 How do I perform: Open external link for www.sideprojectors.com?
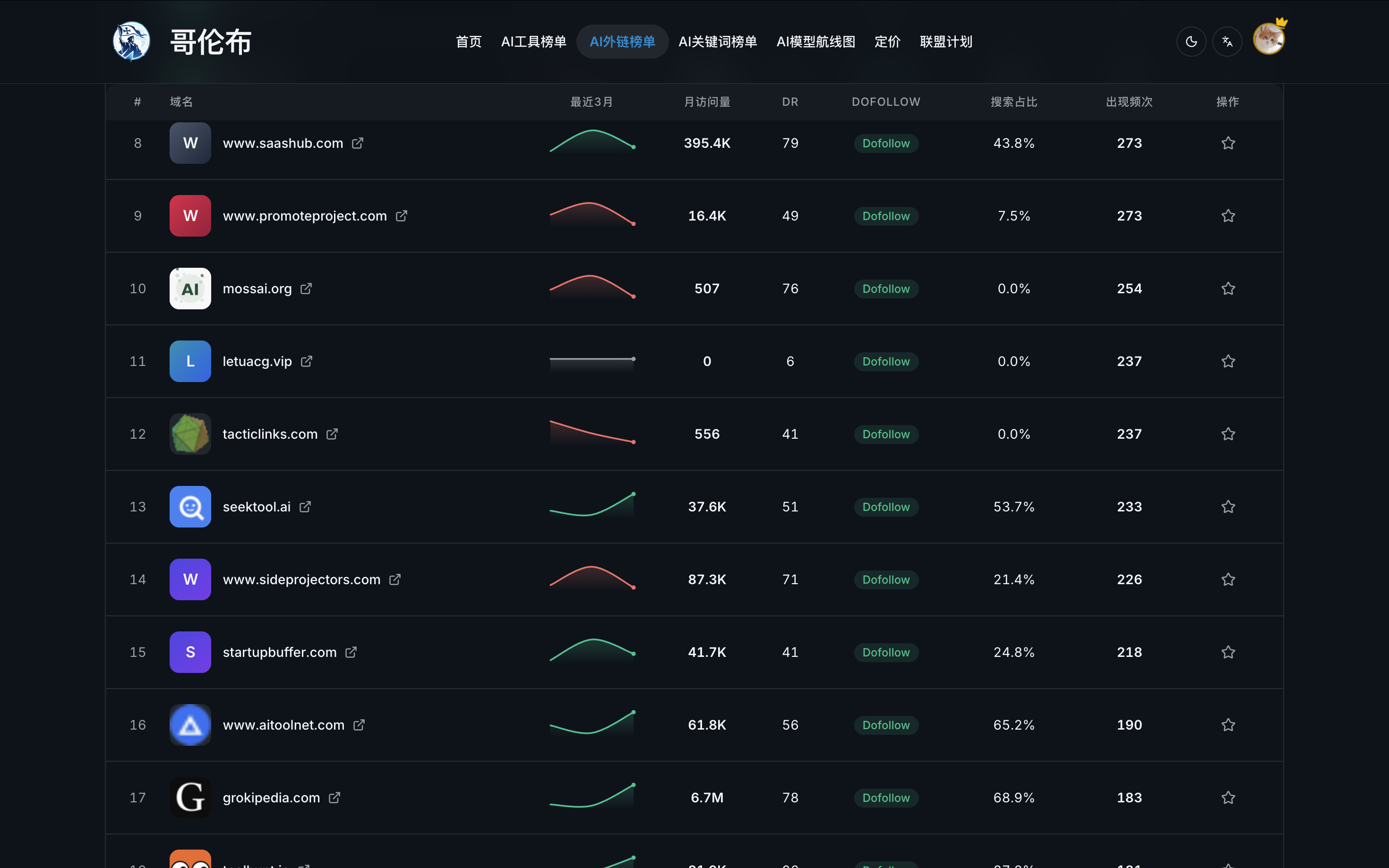[395, 579]
